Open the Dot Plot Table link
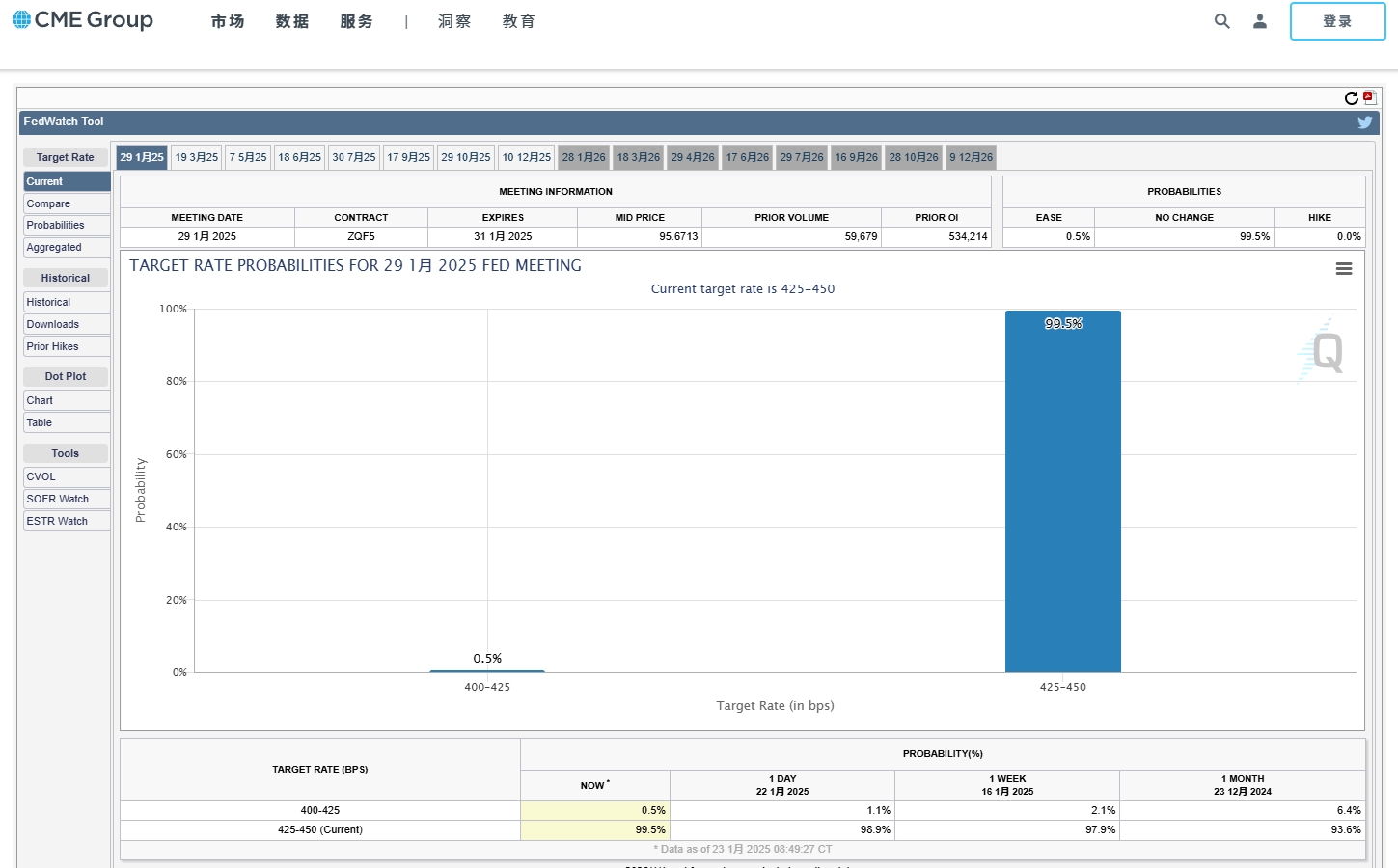 67,422
